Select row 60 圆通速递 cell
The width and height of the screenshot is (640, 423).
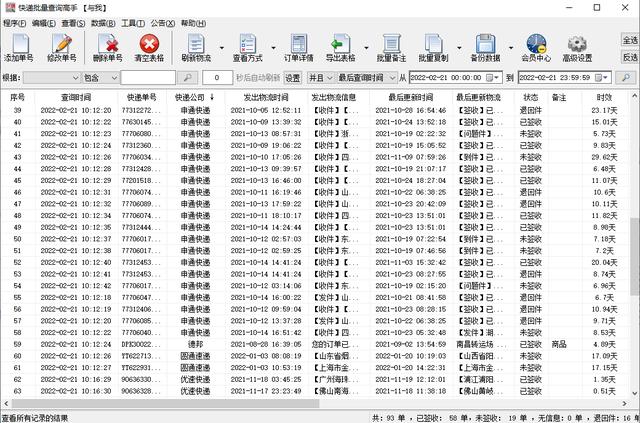(195, 356)
